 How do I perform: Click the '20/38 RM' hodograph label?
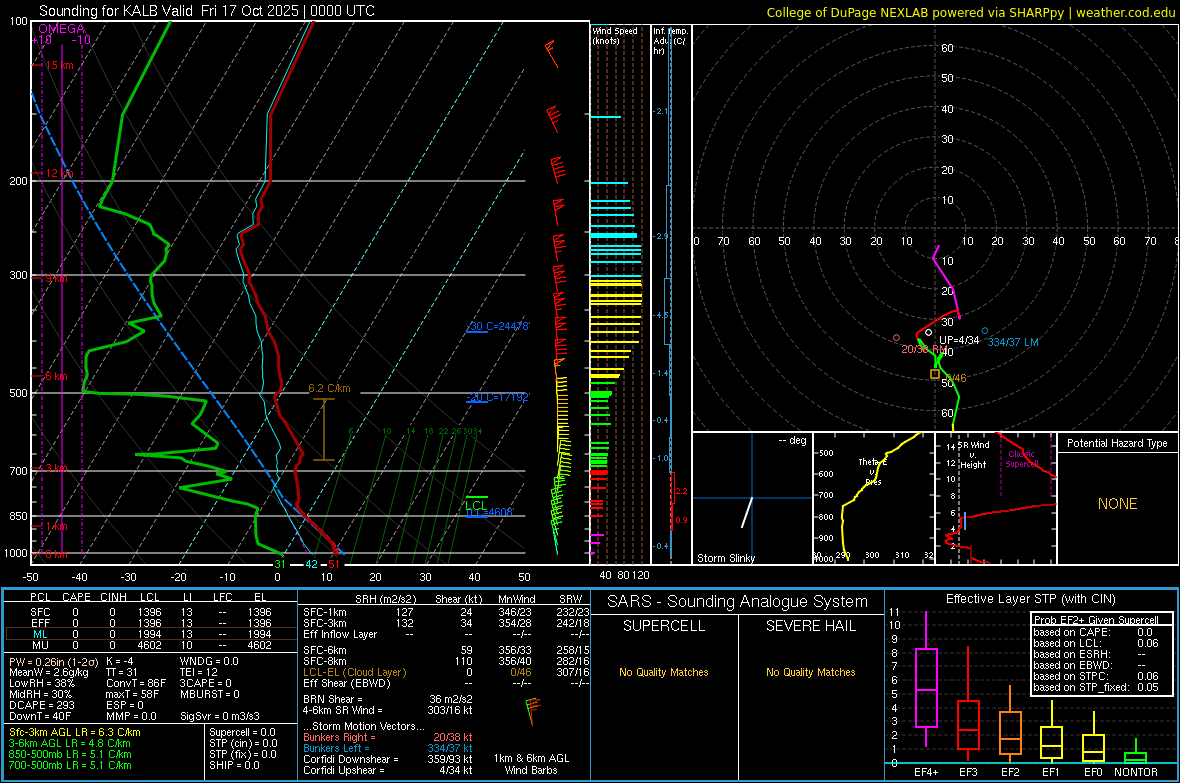(x=923, y=349)
